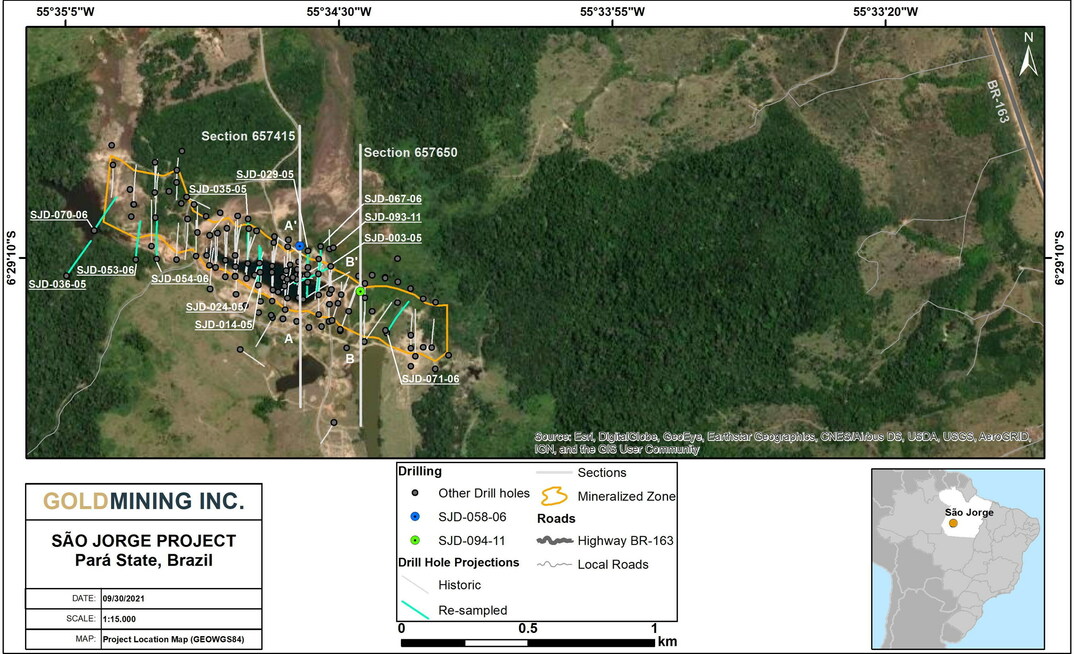The width and height of the screenshot is (1074, 654).
Task: Click the SJD-070-06 drill hole label
Action: tap(57, 213)
